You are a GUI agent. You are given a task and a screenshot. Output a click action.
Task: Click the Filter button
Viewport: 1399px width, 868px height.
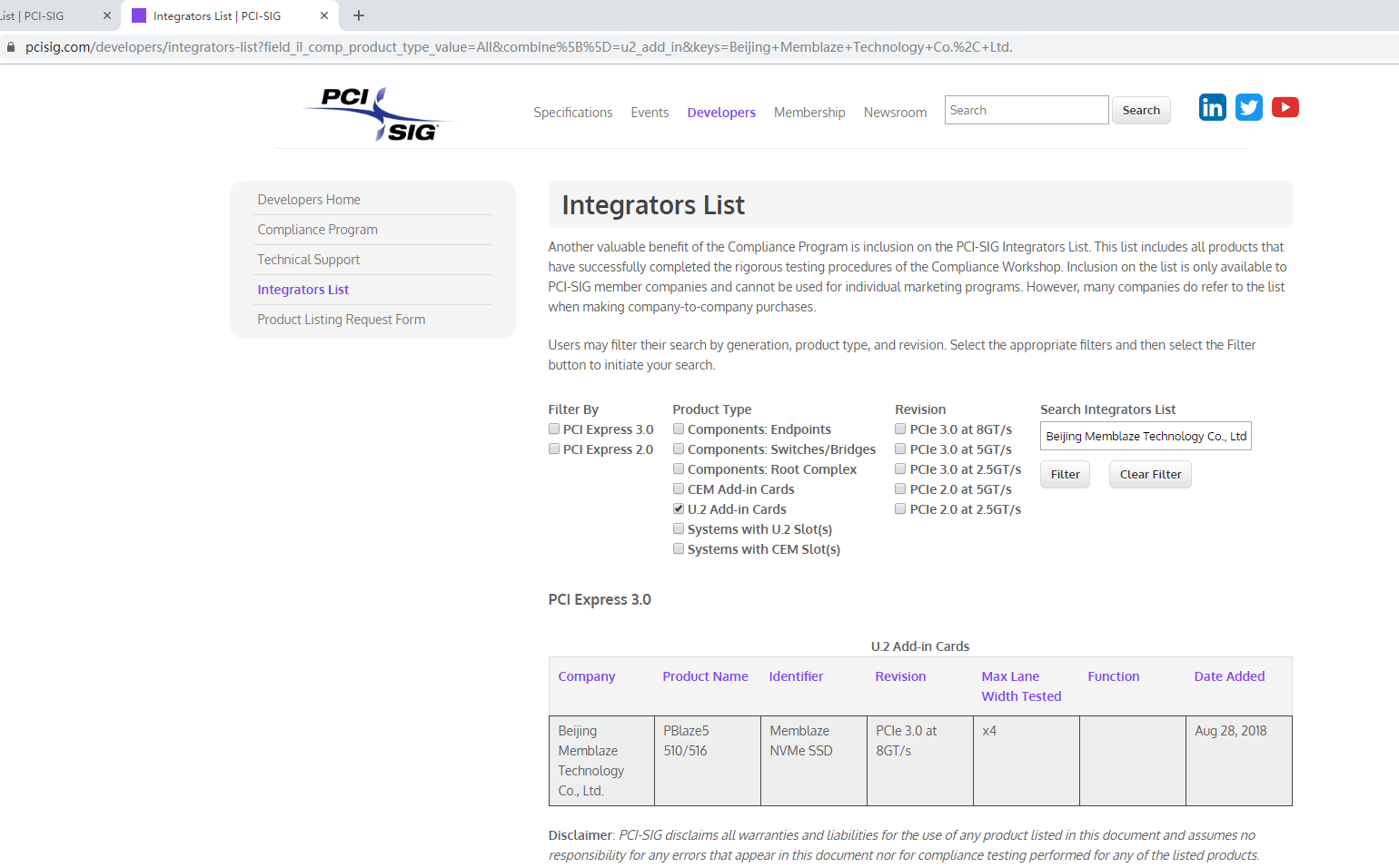pos(1065,474)
